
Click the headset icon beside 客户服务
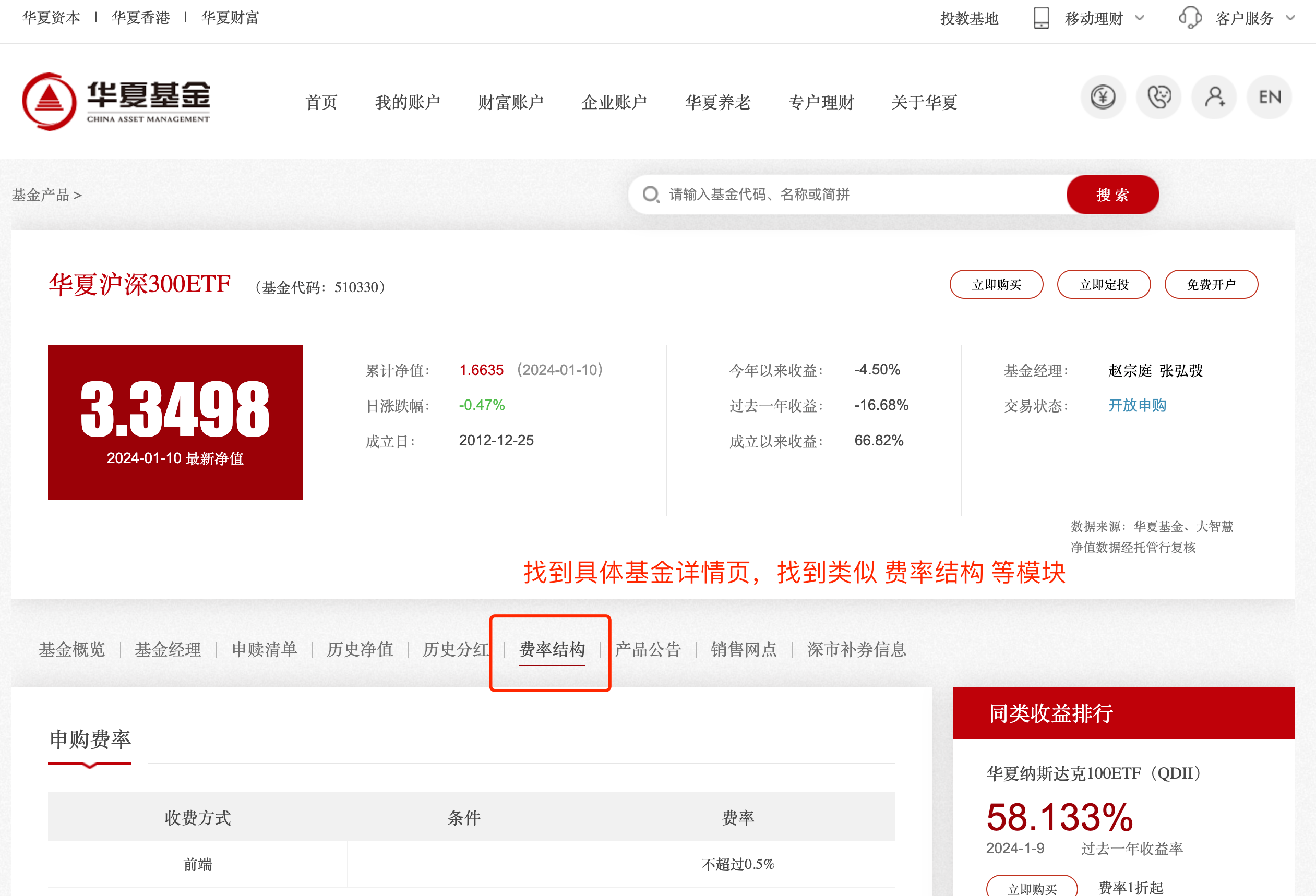[1190, 18]
